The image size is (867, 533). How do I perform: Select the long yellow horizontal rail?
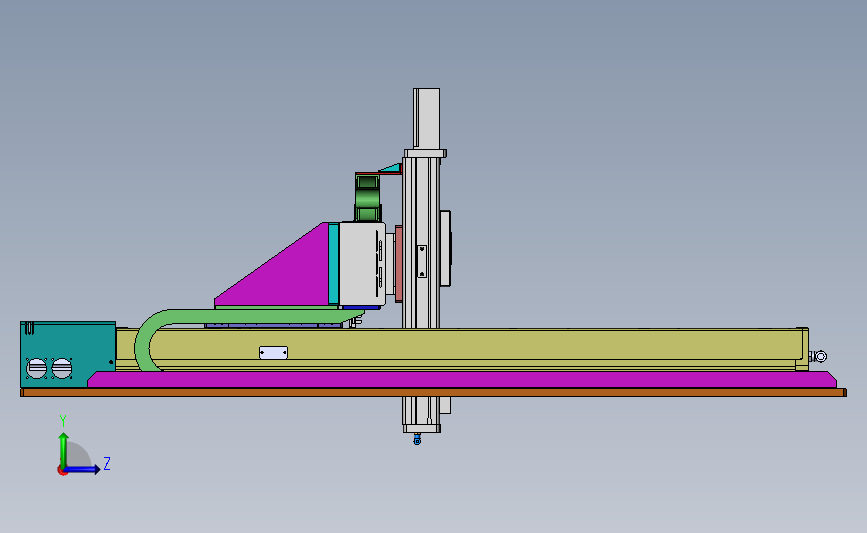point(462,349)
